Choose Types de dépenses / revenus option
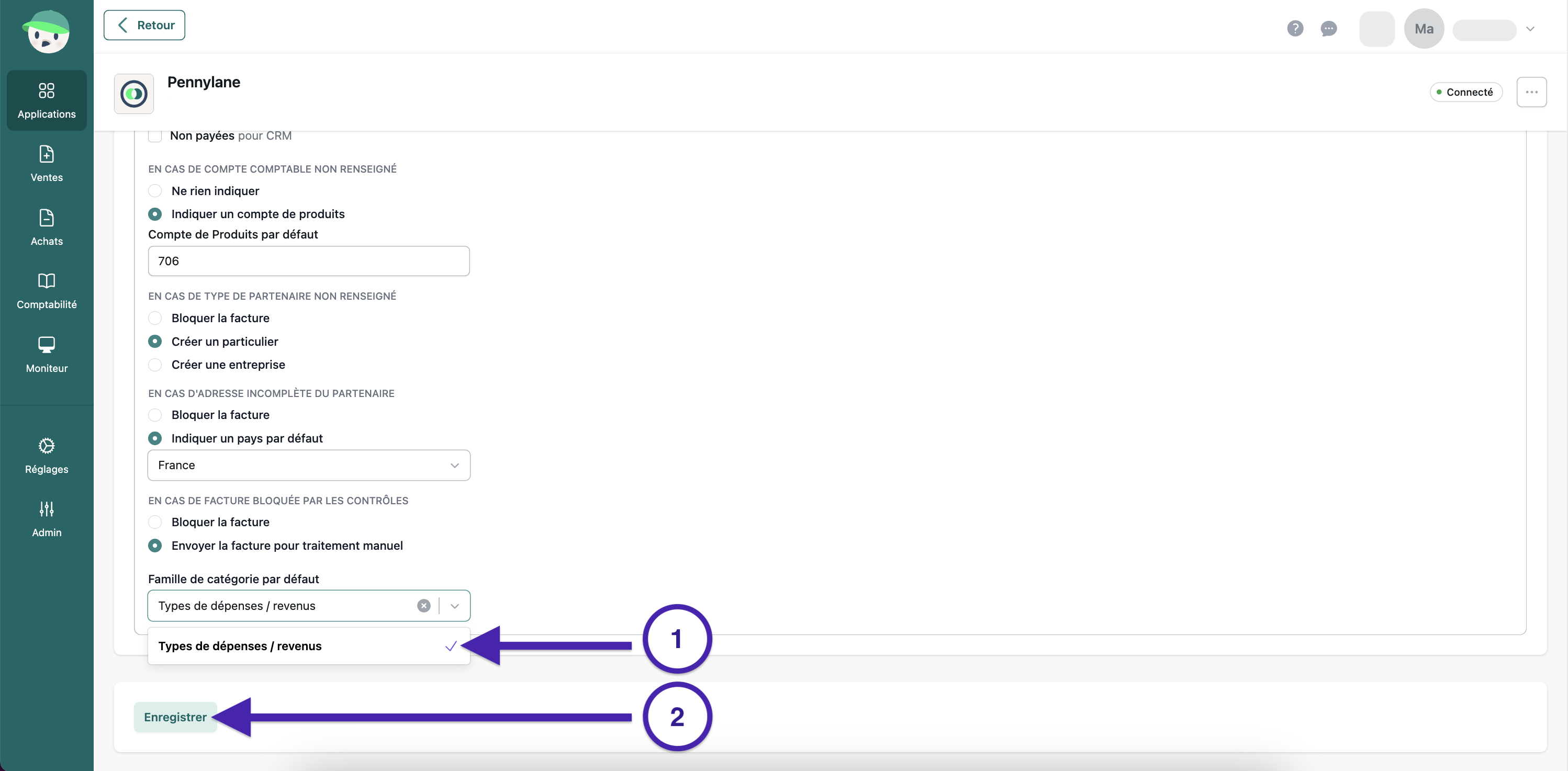The image size is (1568, 771). pos(309,647)
